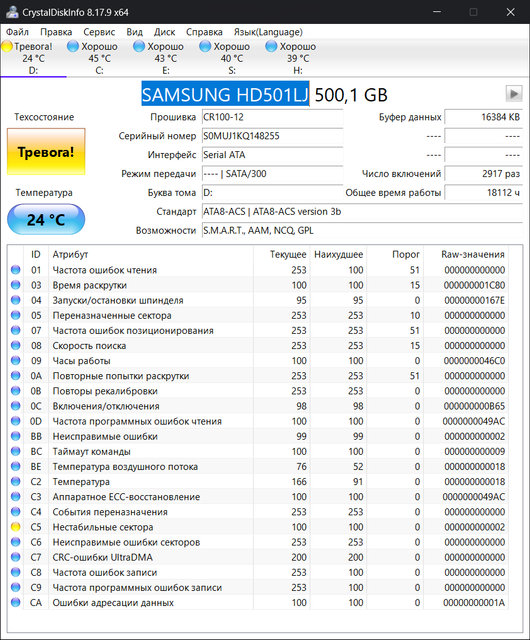This screenshot has height=640, width=530.
Task: Click status icon for attribute 0D
Action: (16, 421)
